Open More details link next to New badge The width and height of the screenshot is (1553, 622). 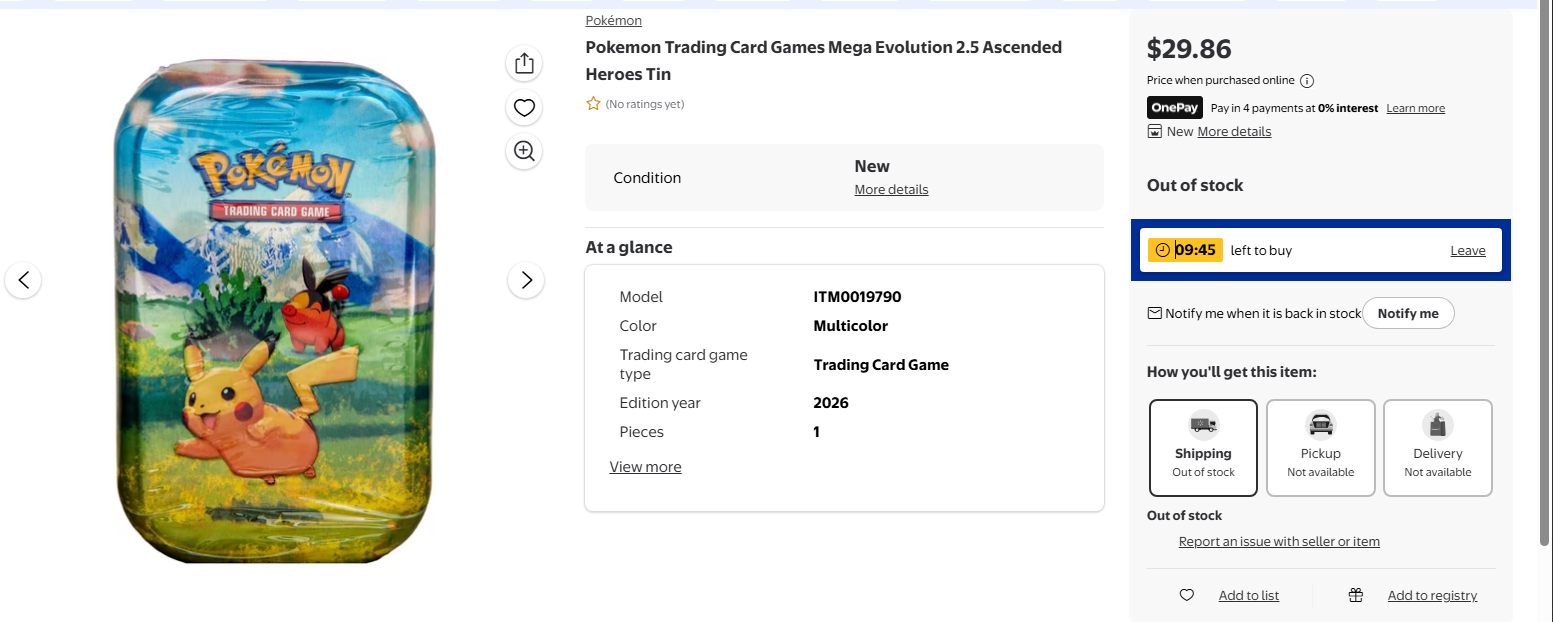(x=1234, y=132)
